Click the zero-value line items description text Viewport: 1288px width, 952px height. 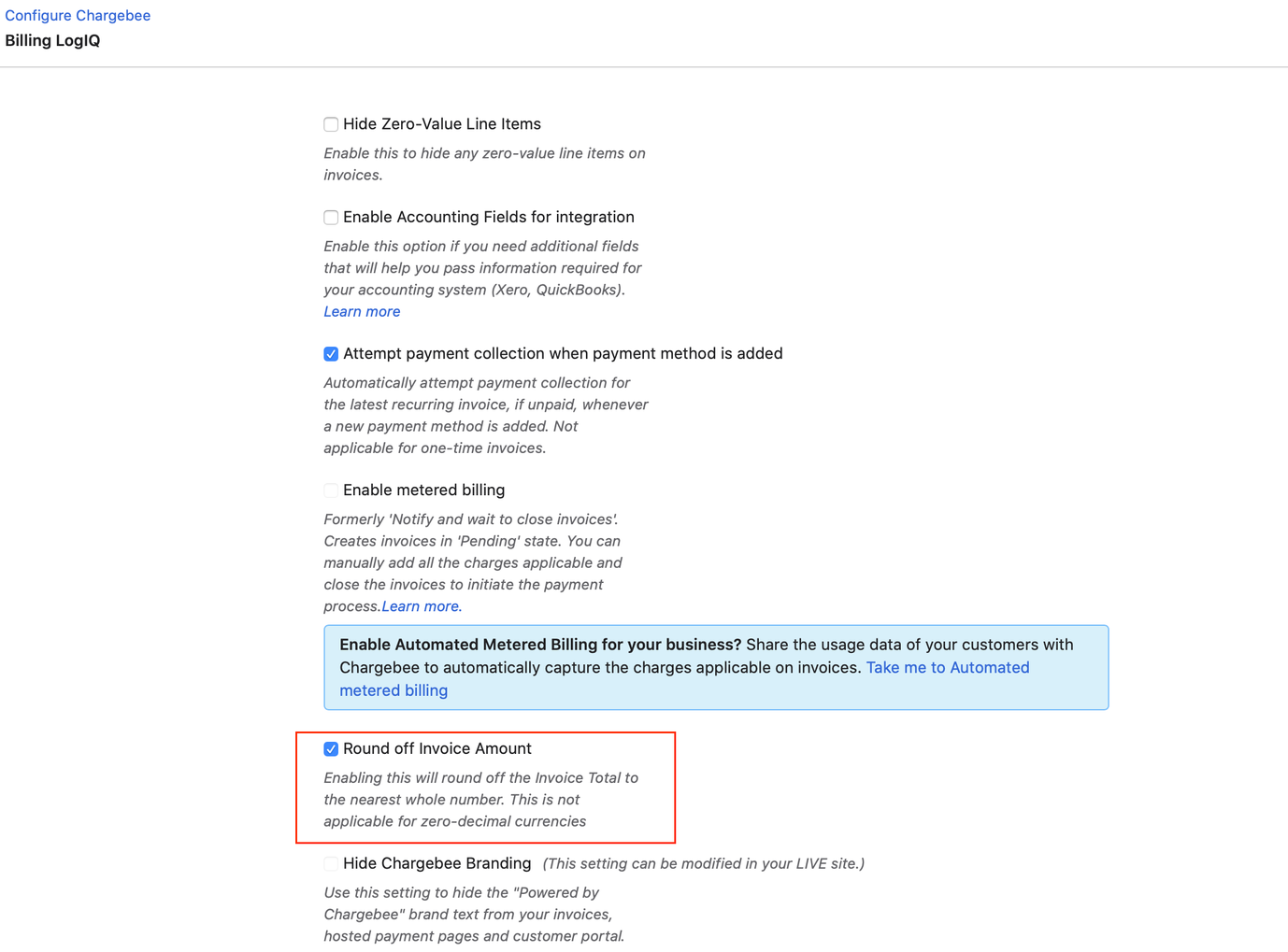pos(484,163)
